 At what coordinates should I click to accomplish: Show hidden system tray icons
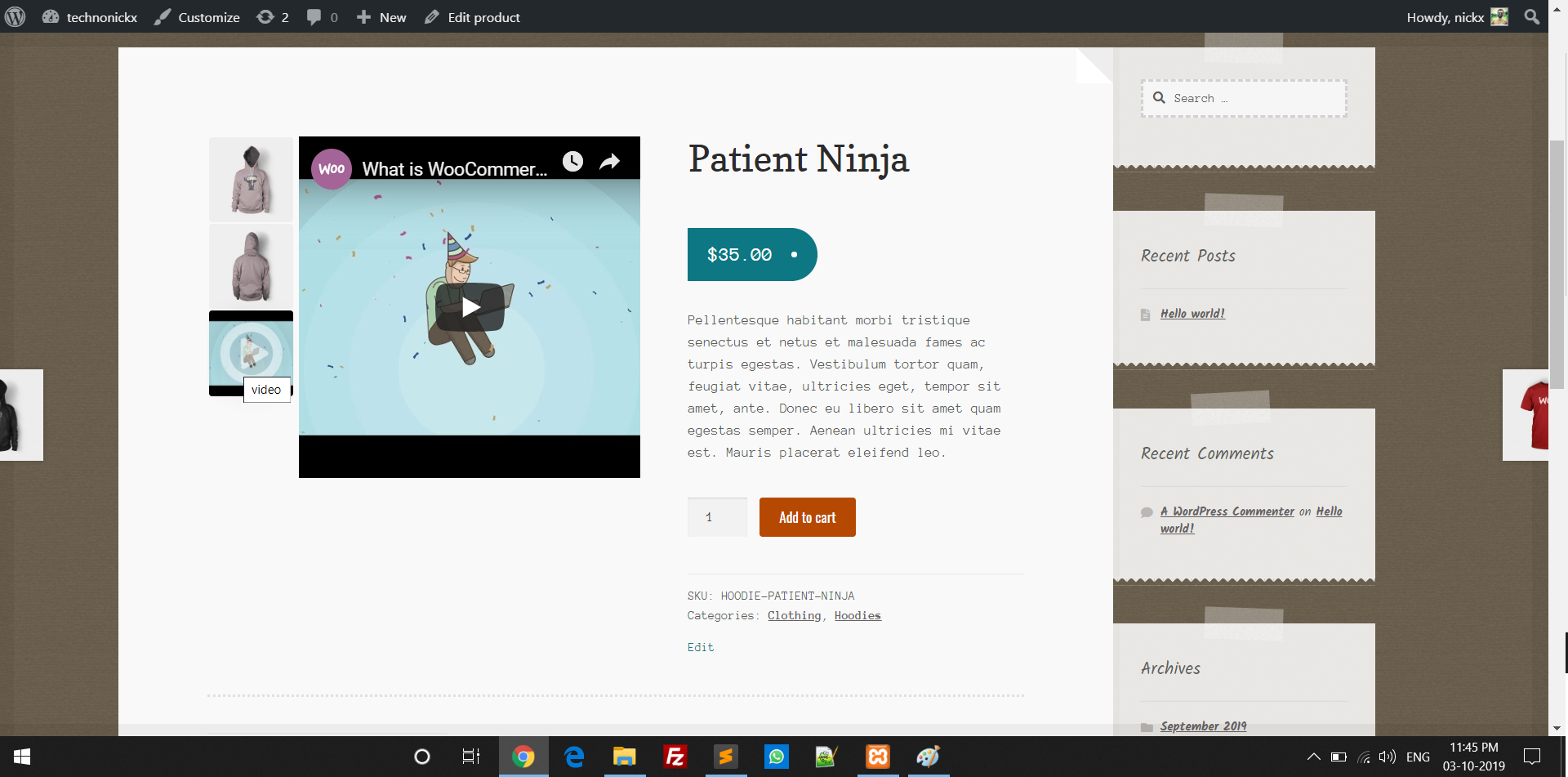tap(1313, 757)
